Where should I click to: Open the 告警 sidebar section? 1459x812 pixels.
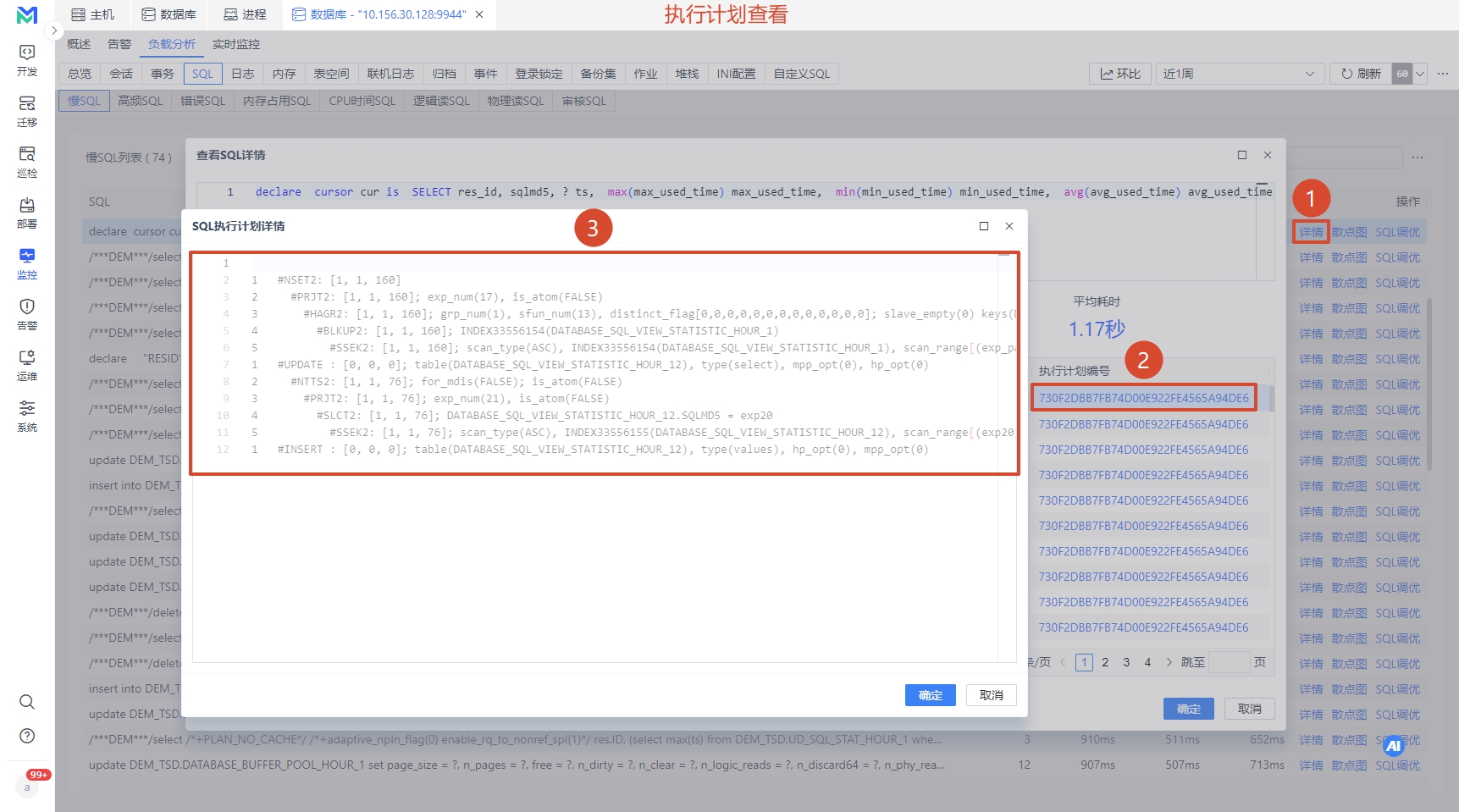27,314
